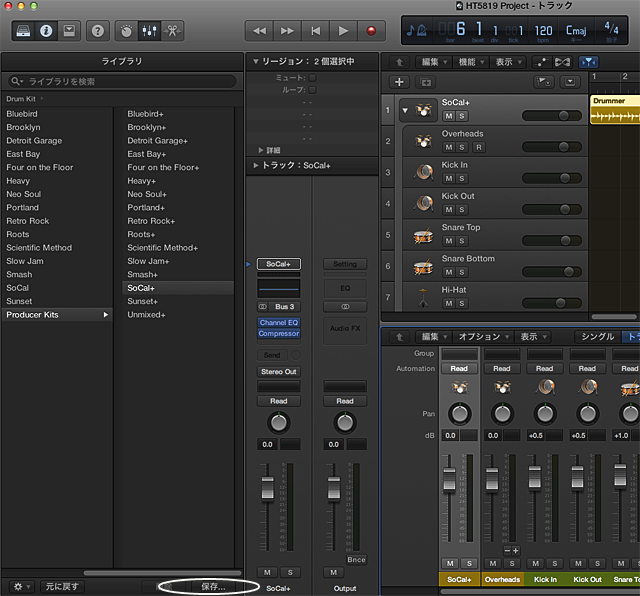Adjust Overheads mixer channel fader
This screenshot has height=596, width=640.
[x=492, y=479]
